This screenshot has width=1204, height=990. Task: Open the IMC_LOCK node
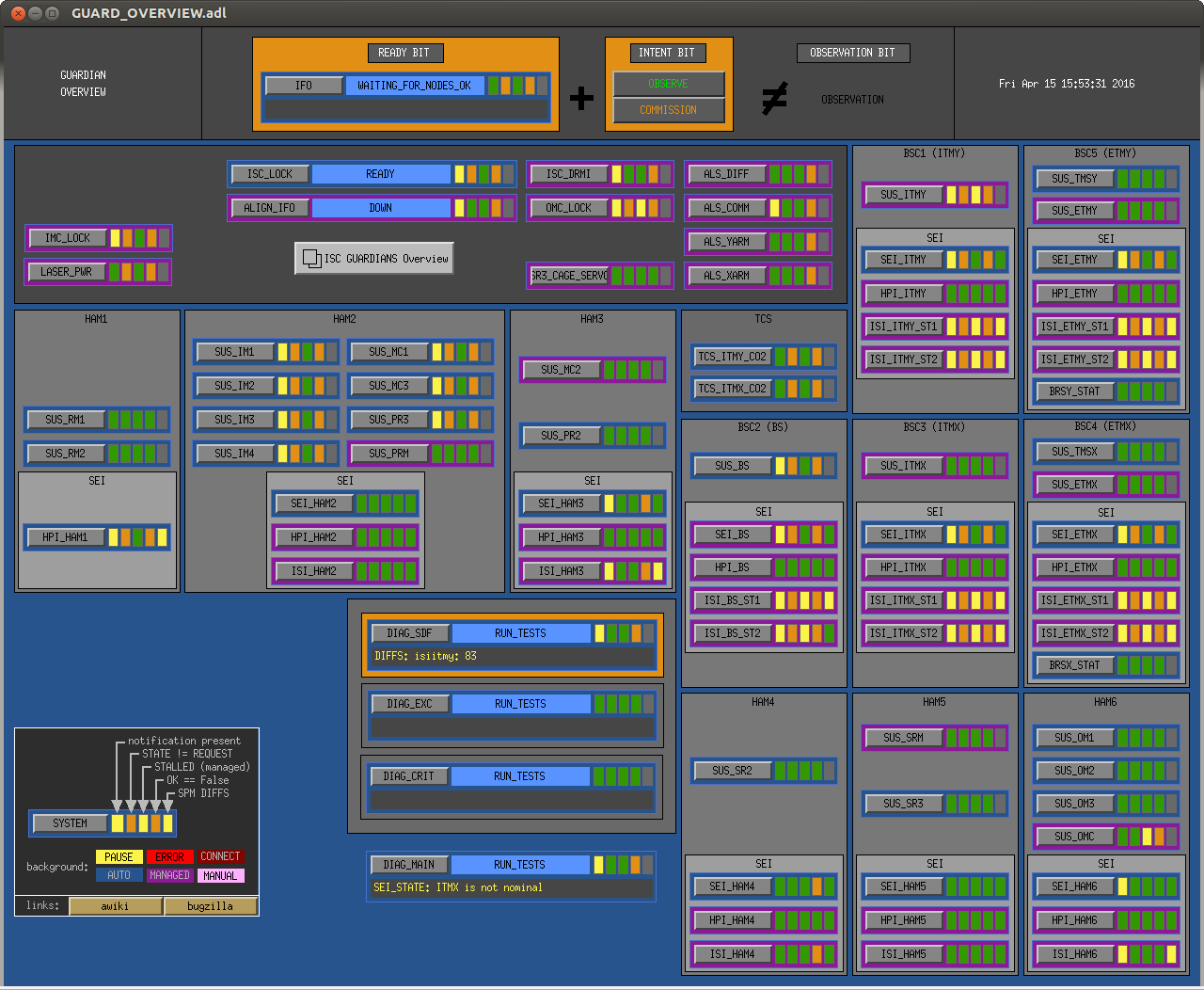pos(68,238)
